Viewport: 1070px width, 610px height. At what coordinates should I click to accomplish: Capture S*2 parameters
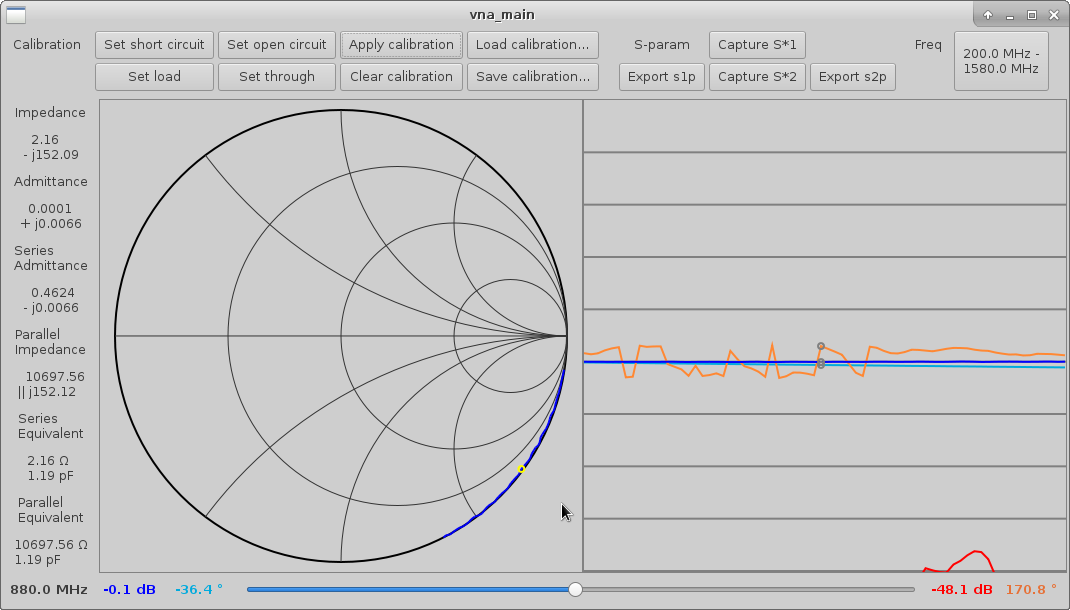[x=757, y=77]
